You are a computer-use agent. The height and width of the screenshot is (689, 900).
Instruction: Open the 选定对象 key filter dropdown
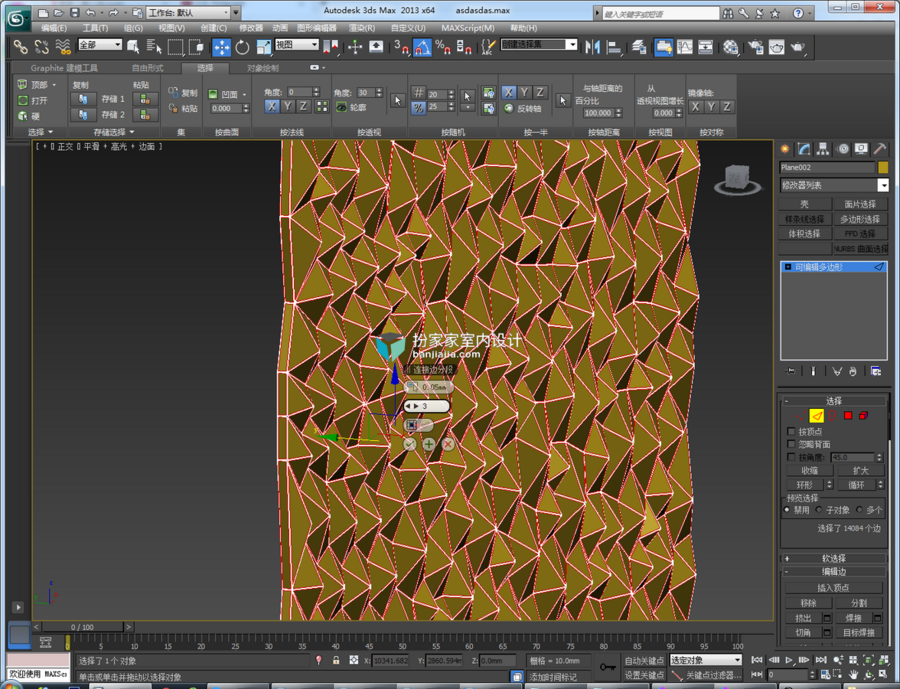click(x=705, y=660)
